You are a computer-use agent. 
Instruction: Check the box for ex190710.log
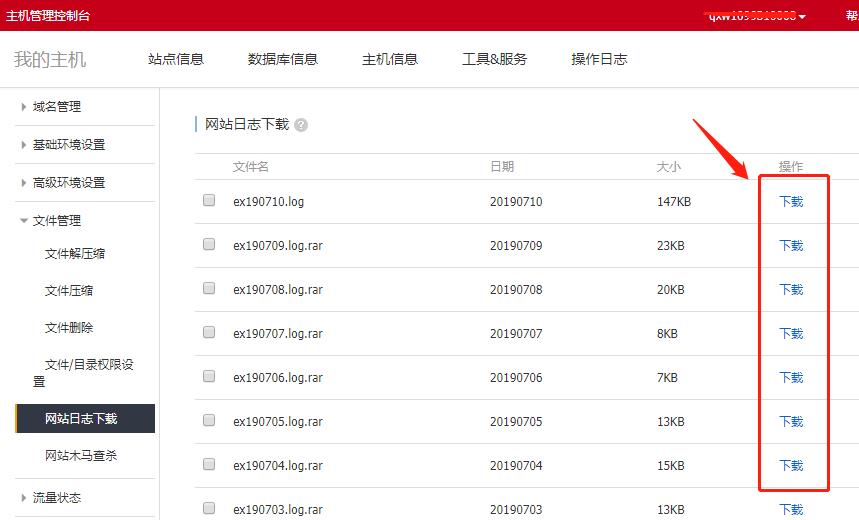(x=209, y=200)
